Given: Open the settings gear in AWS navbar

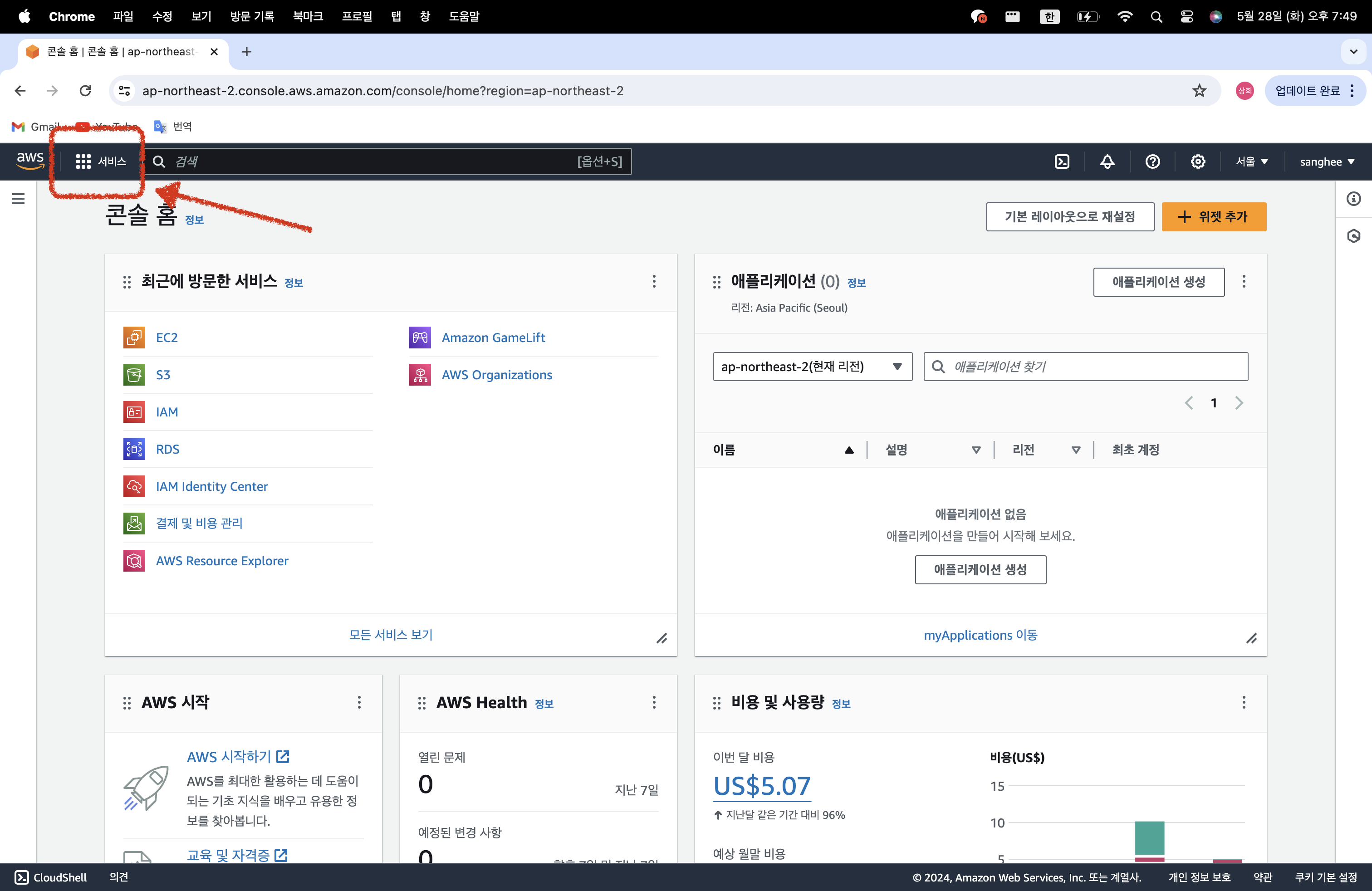Looking at the screenshot, I should [1198, 162].
